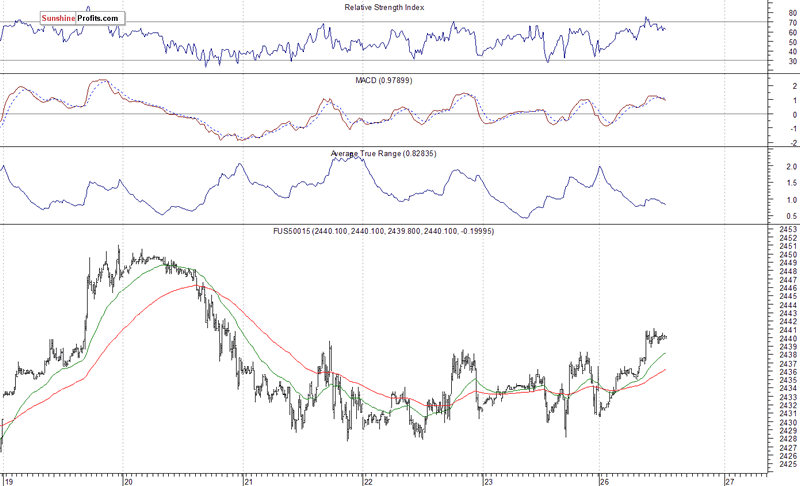Select date 22 on the time axis
This screenshot has height=486, width=800.
click(x=368, y=479)
